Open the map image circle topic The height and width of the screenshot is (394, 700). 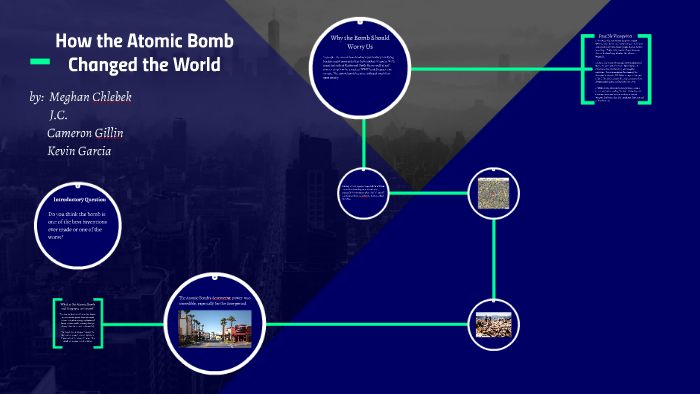(x=494, y=193)
